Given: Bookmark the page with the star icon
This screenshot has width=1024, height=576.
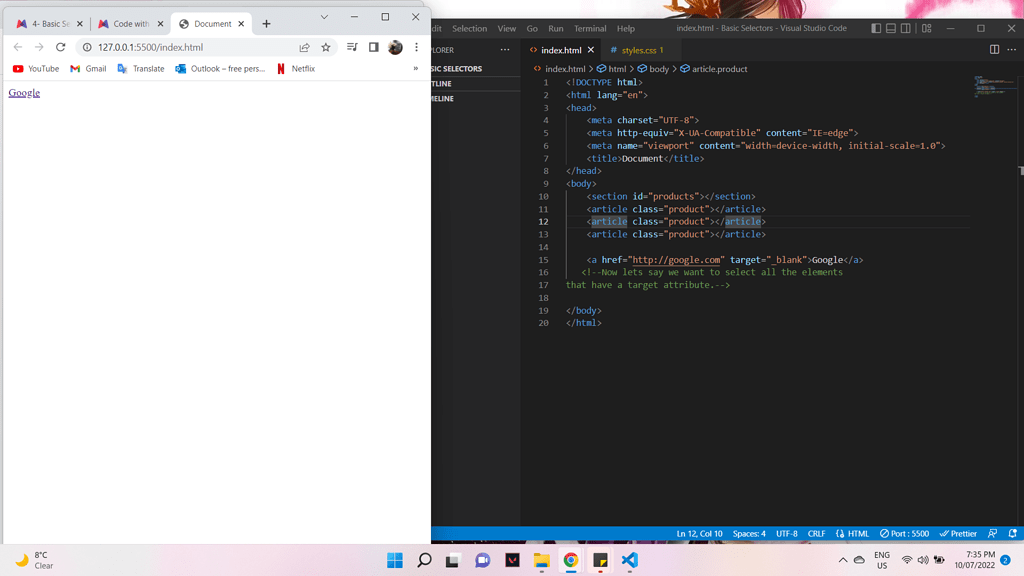Looking at the screenshot, I should [326, 46].
